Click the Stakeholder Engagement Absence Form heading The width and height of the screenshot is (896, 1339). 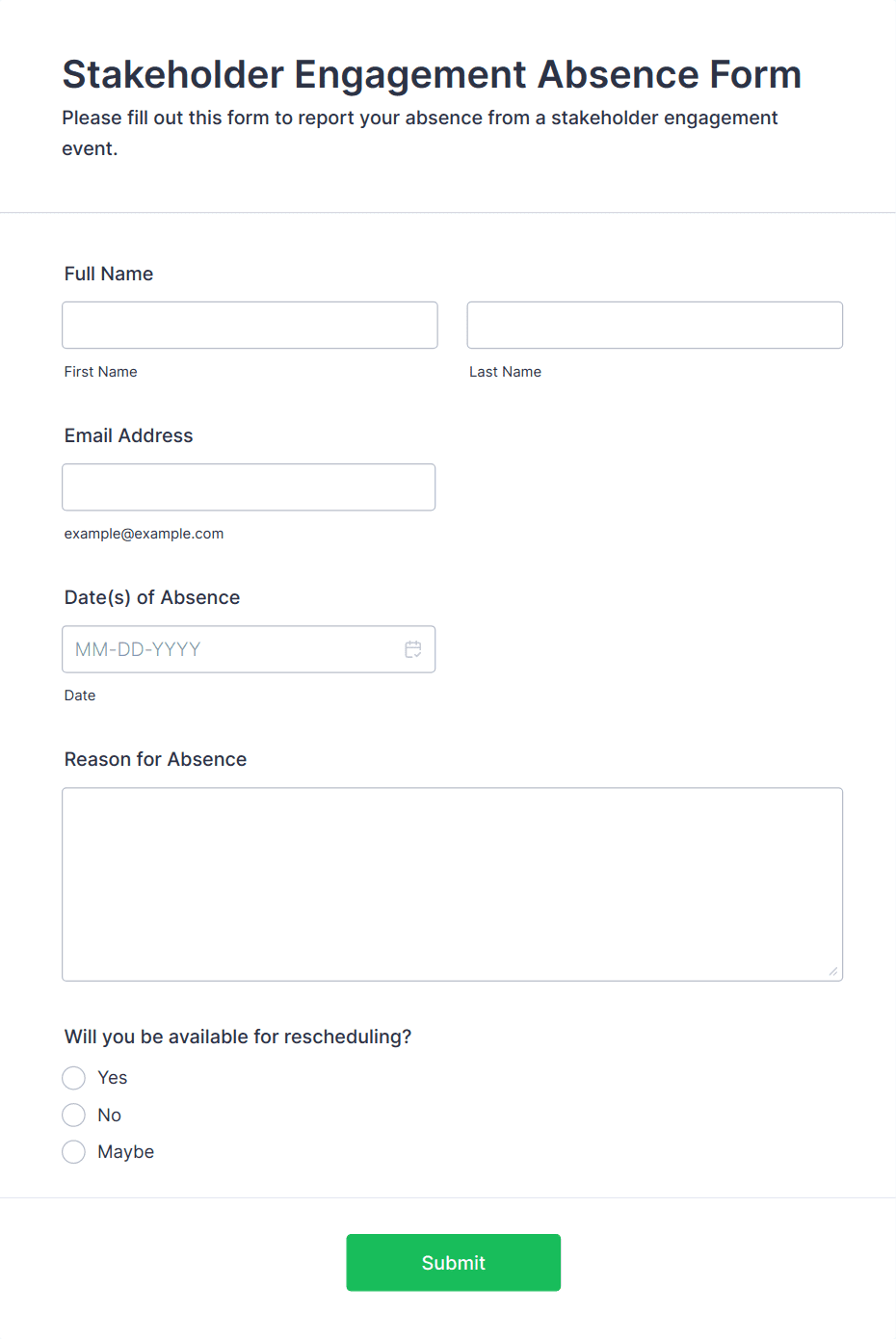coord(432,74)
